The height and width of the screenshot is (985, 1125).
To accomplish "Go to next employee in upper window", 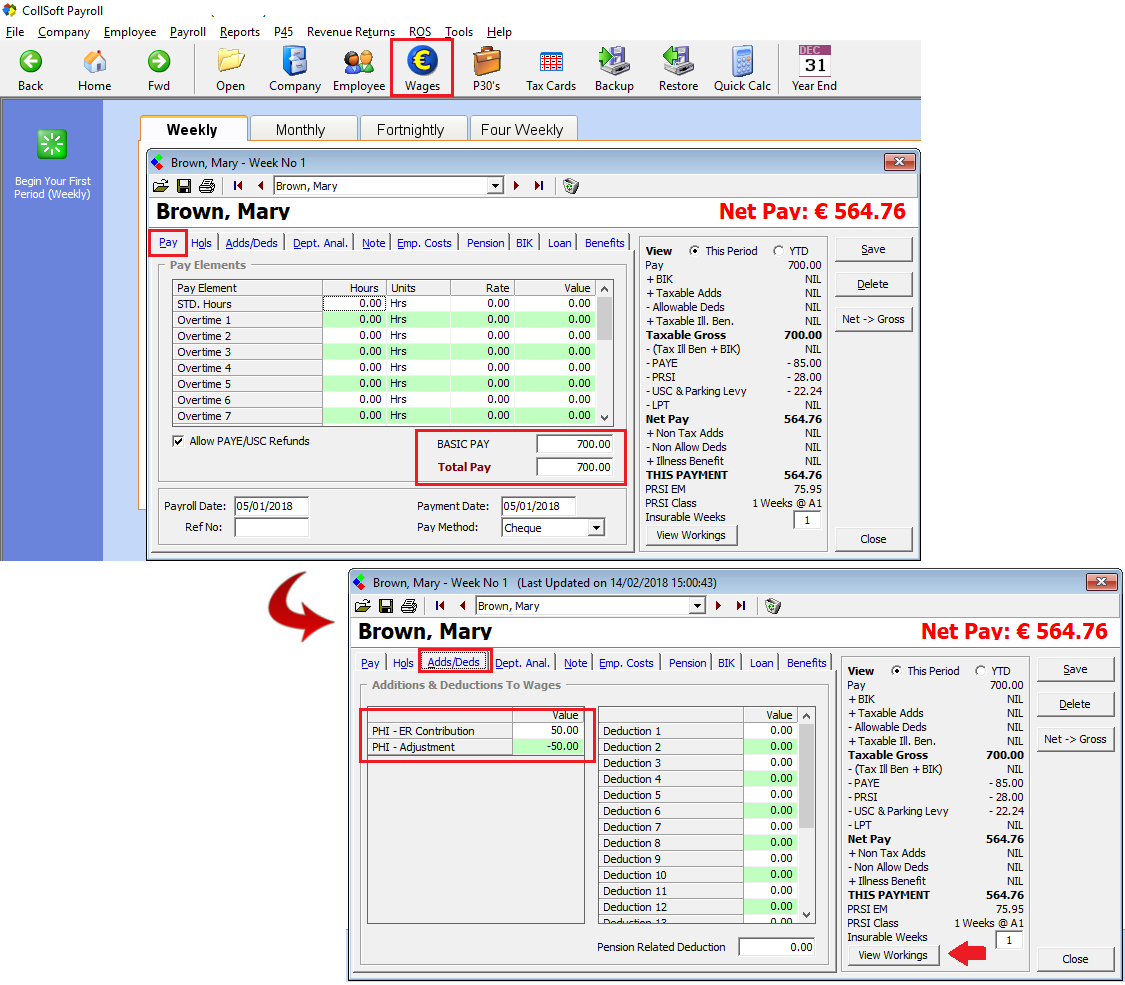I will [x=516, y=186].
